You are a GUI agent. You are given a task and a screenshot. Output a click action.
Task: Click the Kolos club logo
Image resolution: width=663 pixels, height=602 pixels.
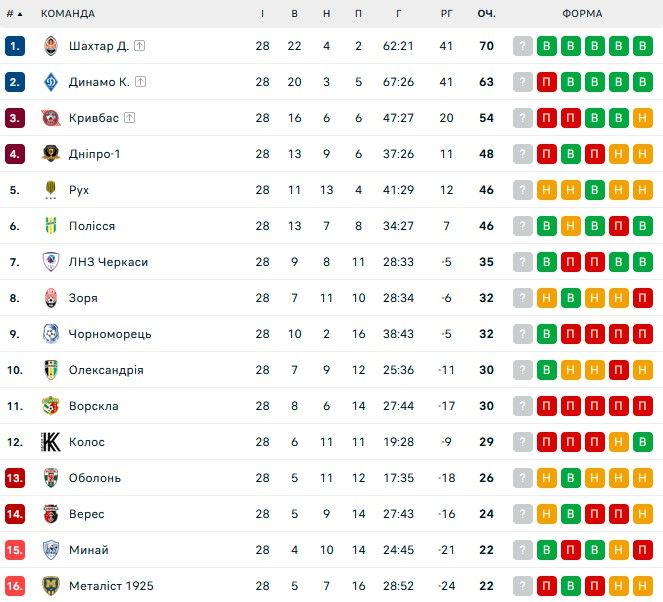[x=51, y=442]
